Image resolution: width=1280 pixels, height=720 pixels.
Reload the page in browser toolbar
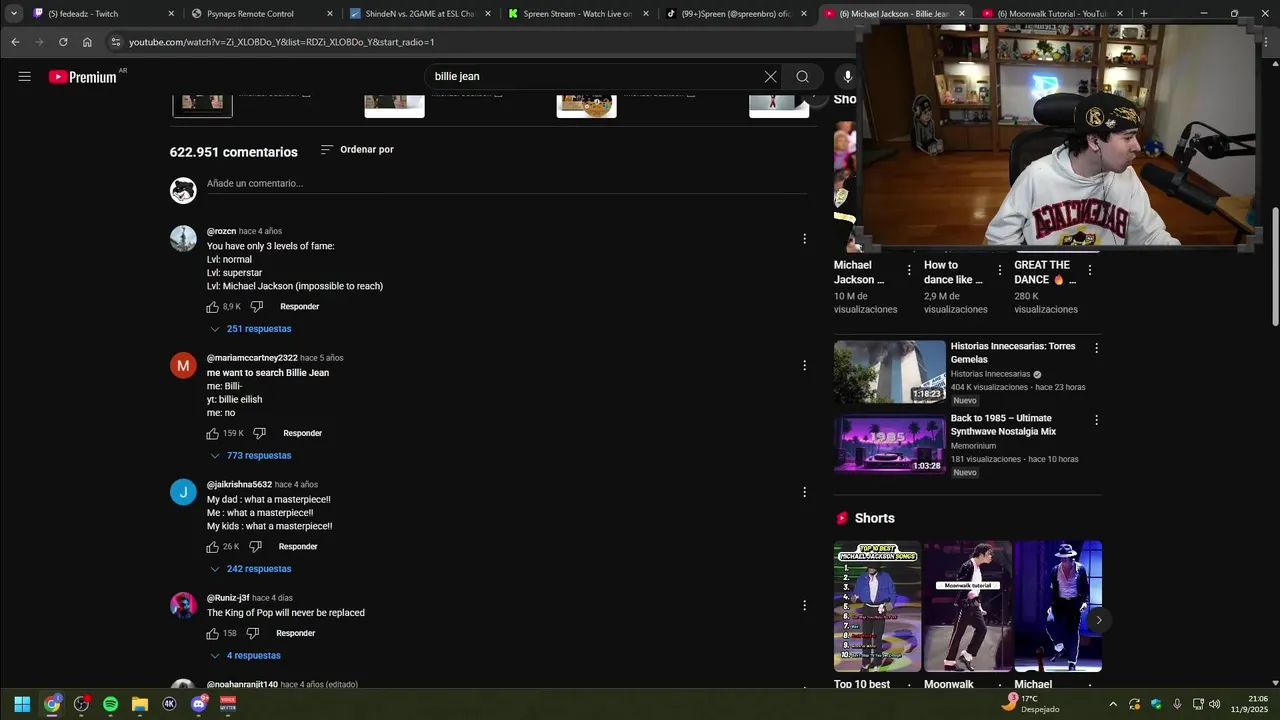pos(63,42)
